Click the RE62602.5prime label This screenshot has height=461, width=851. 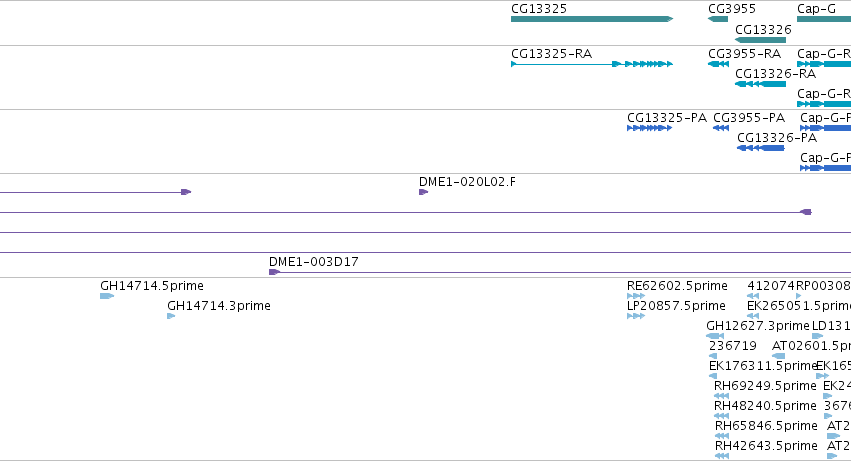677,286
